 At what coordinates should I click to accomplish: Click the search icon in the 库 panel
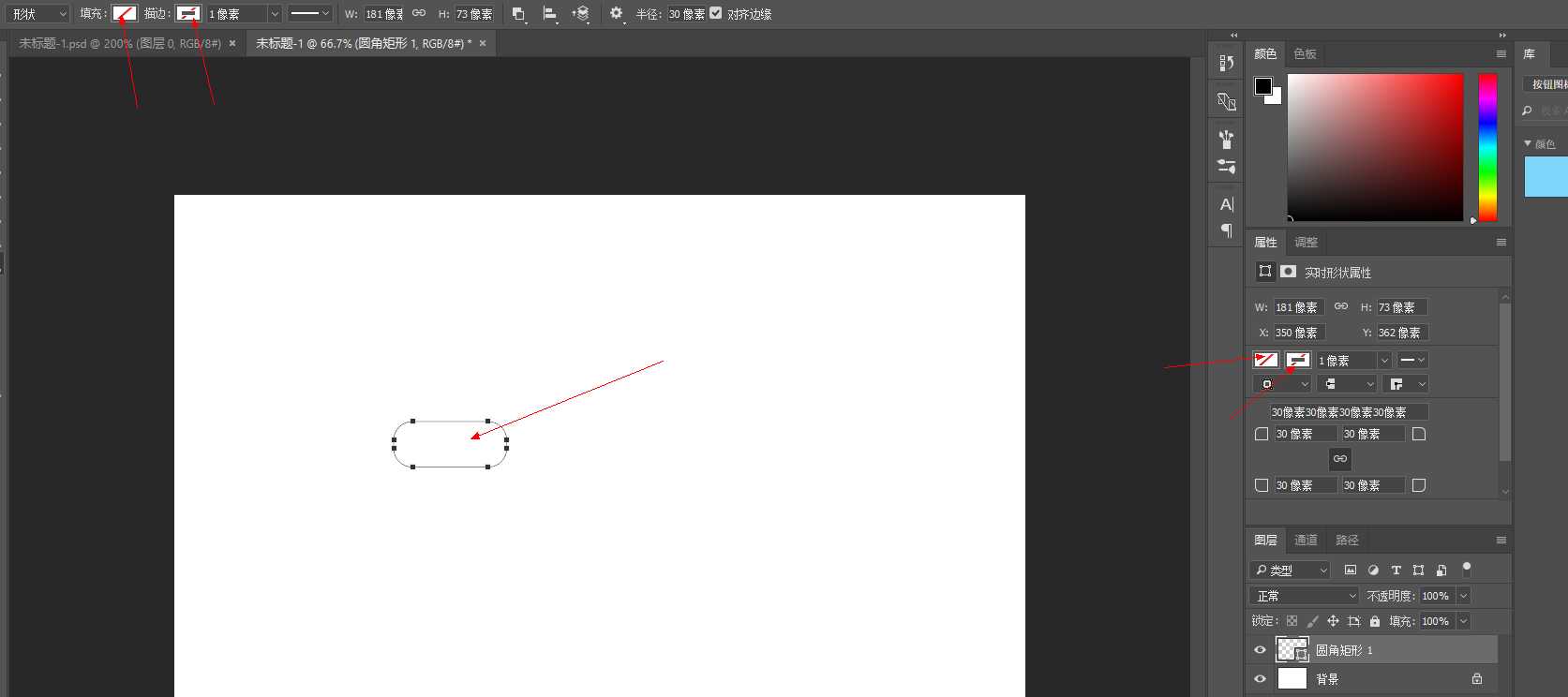(x=1527, y=111)
